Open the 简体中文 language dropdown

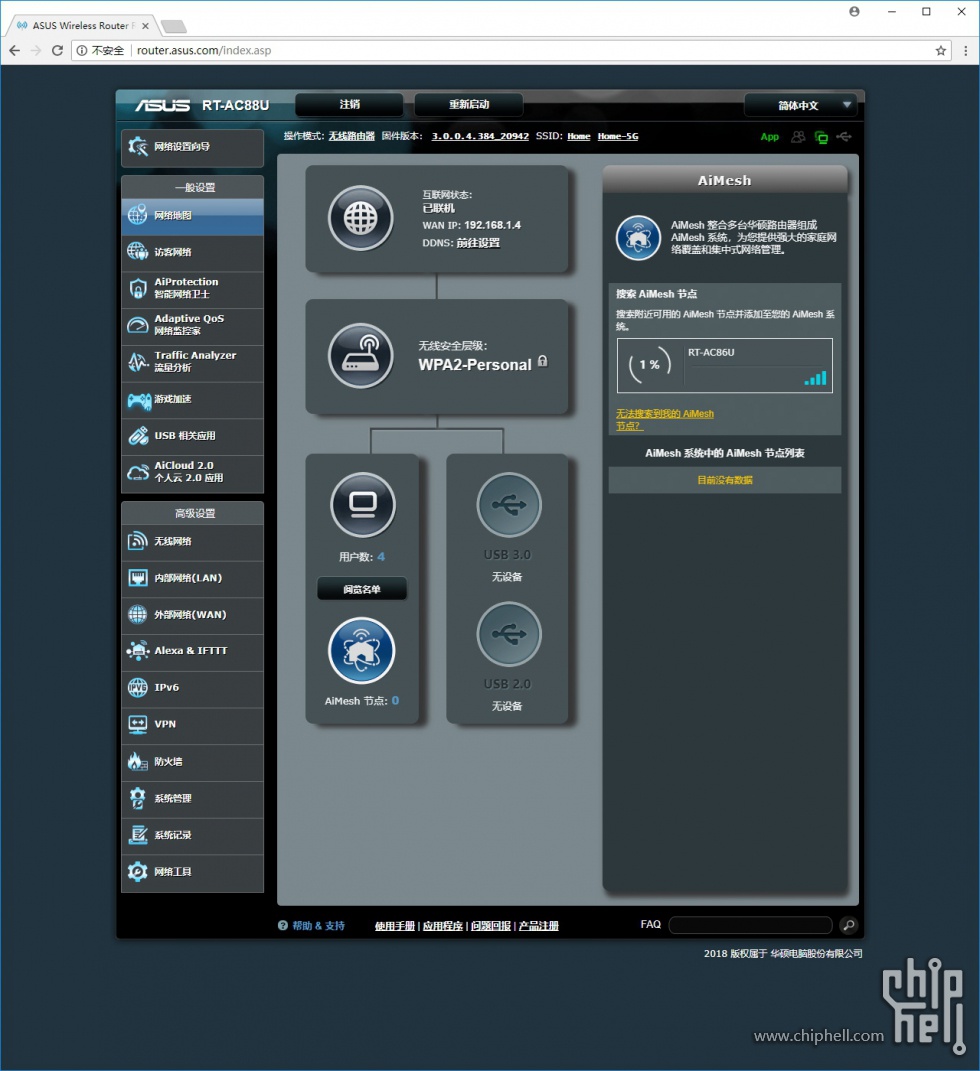(x=803, y=105)
